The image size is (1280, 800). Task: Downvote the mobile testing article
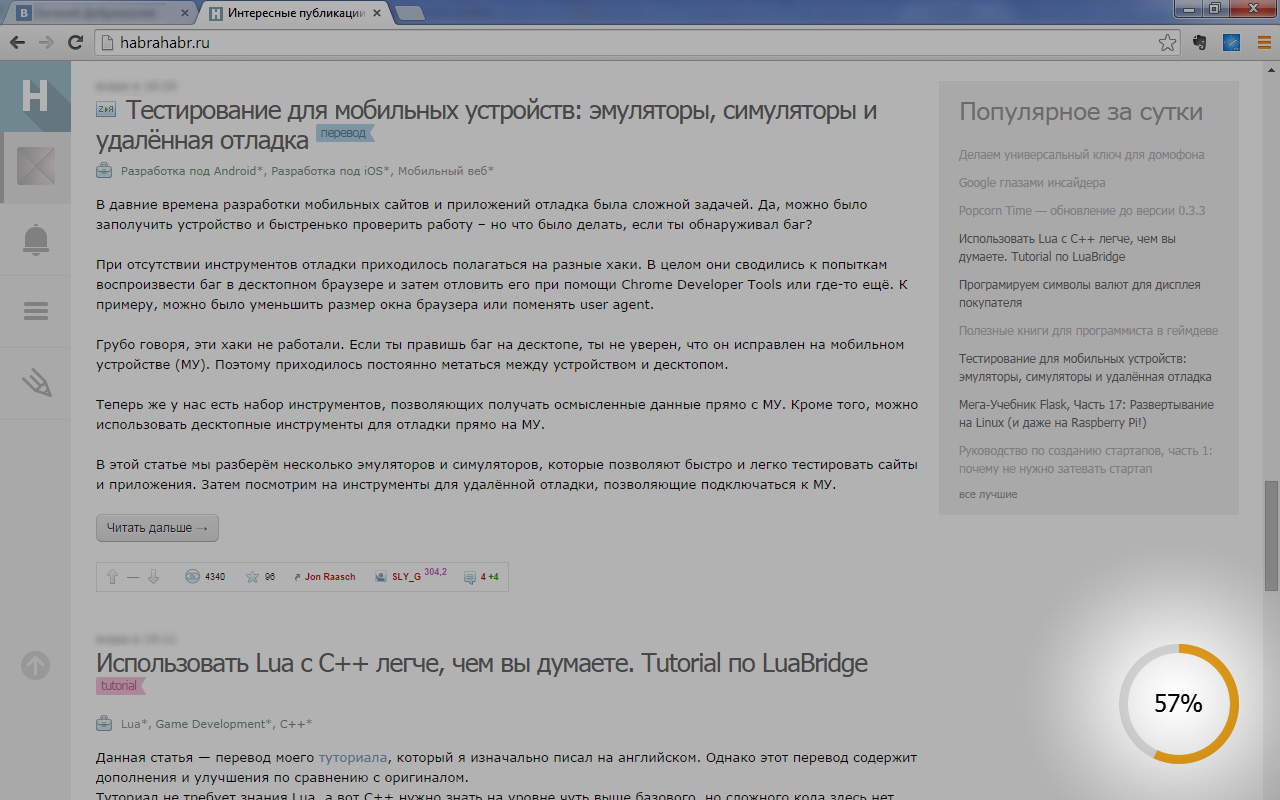click(x=153, y=577)
